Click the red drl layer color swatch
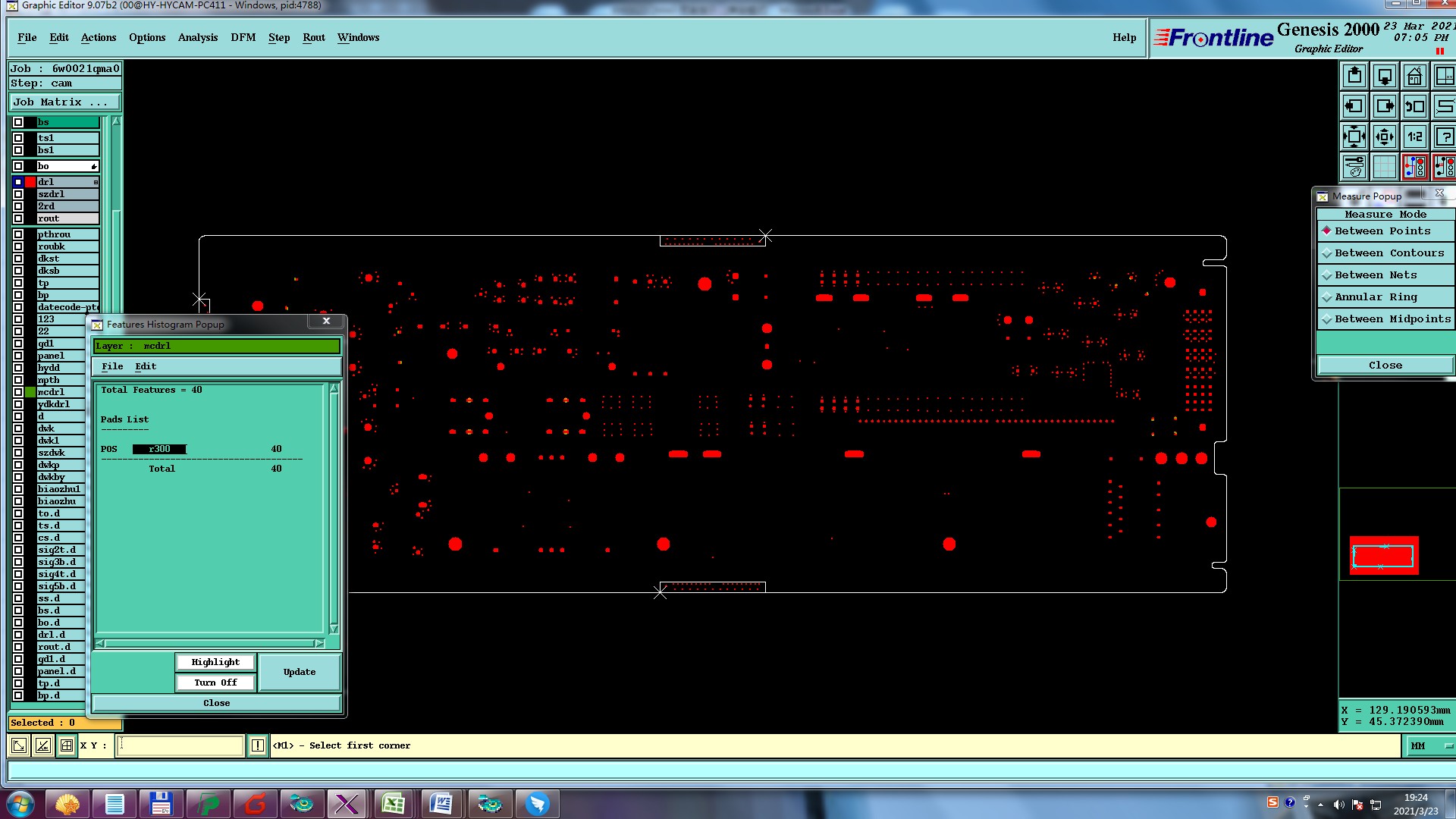This screenshot has width=1456, height=819. 30,183
